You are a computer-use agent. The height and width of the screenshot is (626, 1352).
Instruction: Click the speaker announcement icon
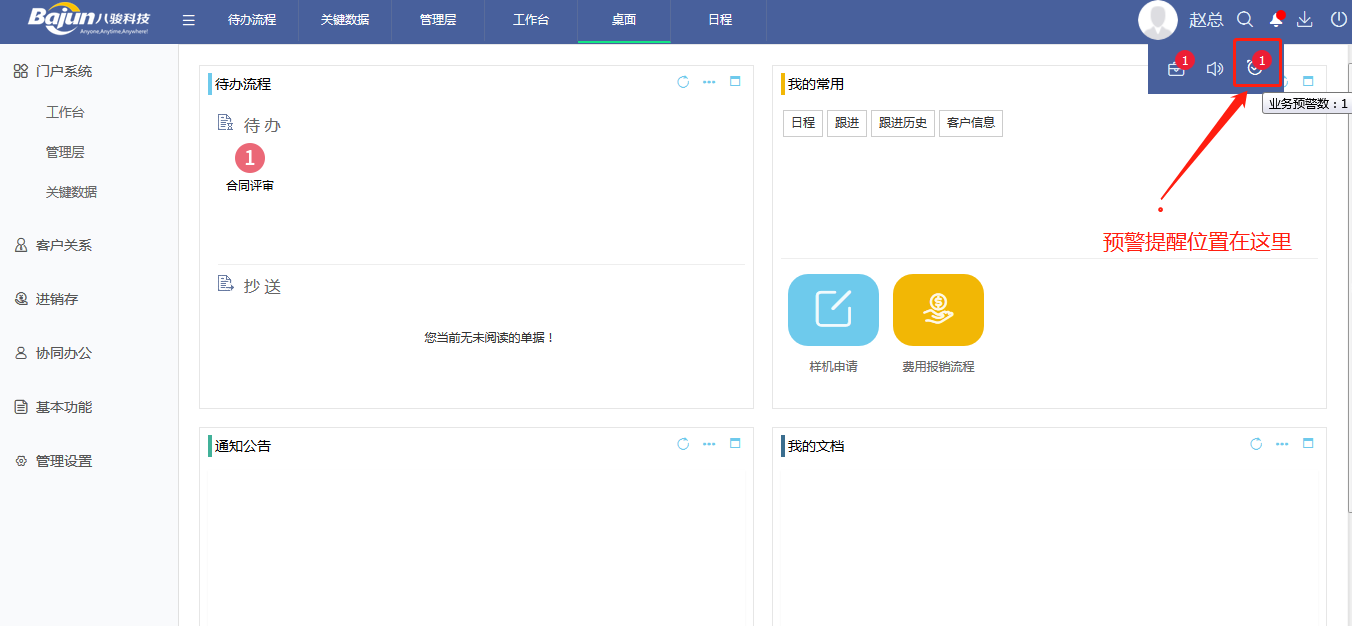pyautogui.click(x=1215, y=68)
